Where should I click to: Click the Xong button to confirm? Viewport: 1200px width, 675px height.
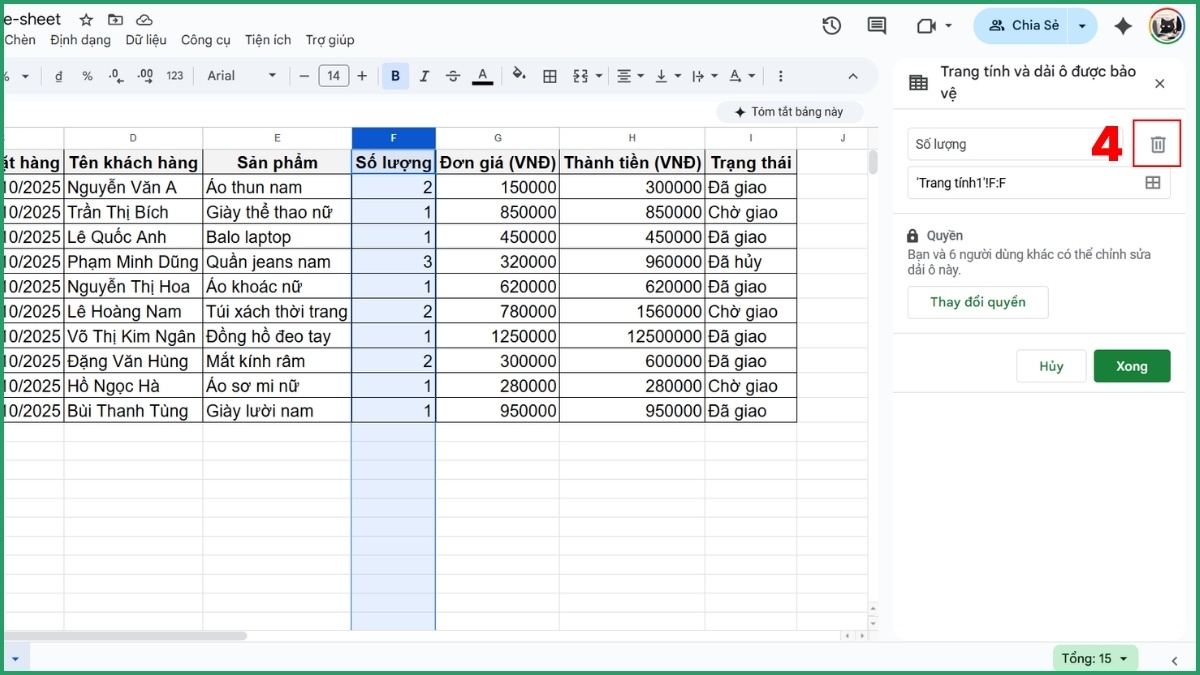click(x=1132, y=366)
